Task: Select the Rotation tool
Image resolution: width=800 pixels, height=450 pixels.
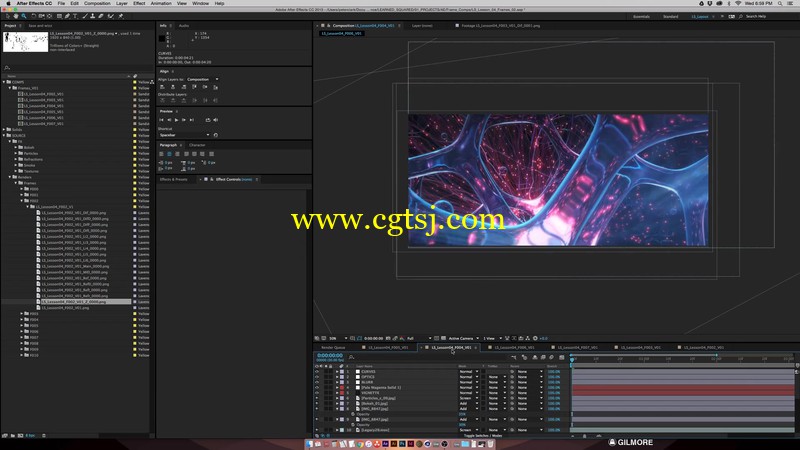Action: [x=34, y=16]
